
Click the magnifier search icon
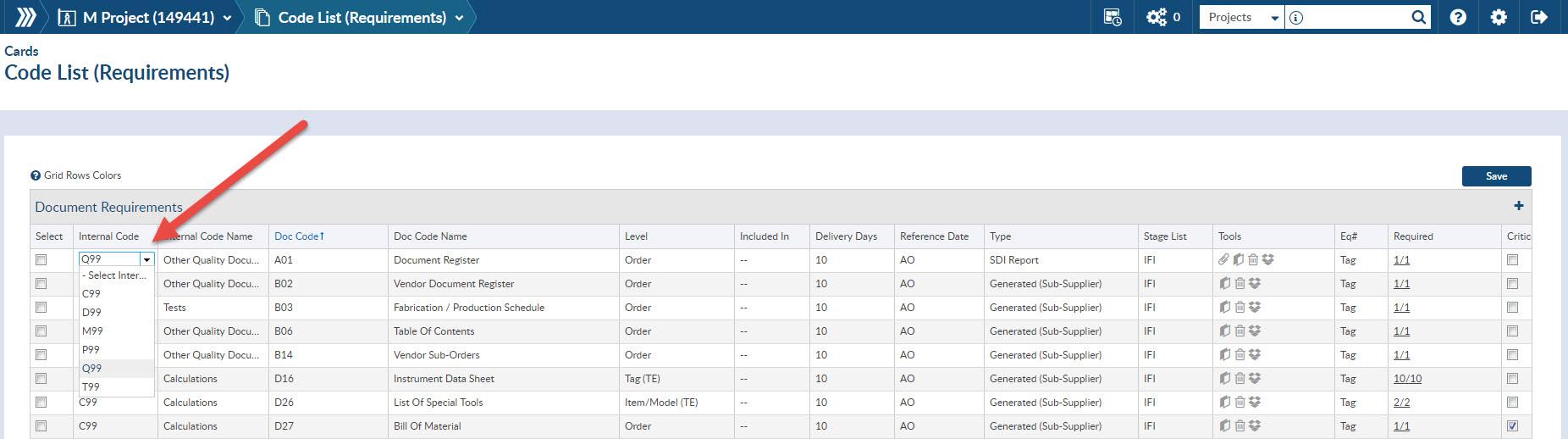click(1419, 17)
